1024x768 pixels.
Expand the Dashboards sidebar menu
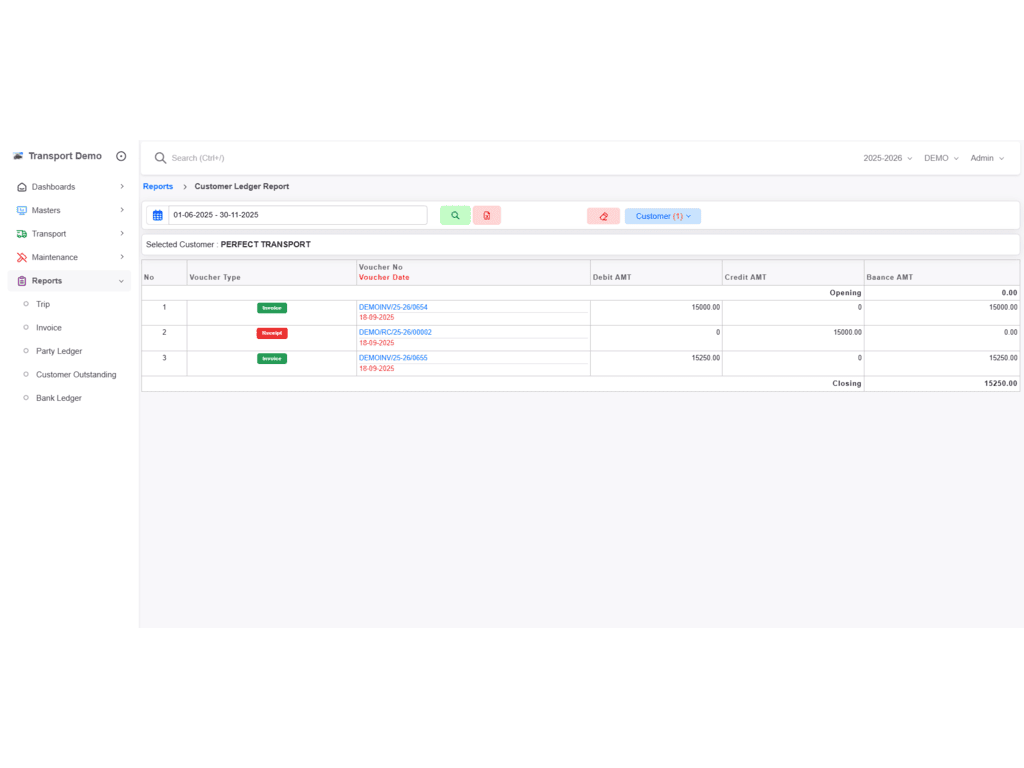click(69, 187)
